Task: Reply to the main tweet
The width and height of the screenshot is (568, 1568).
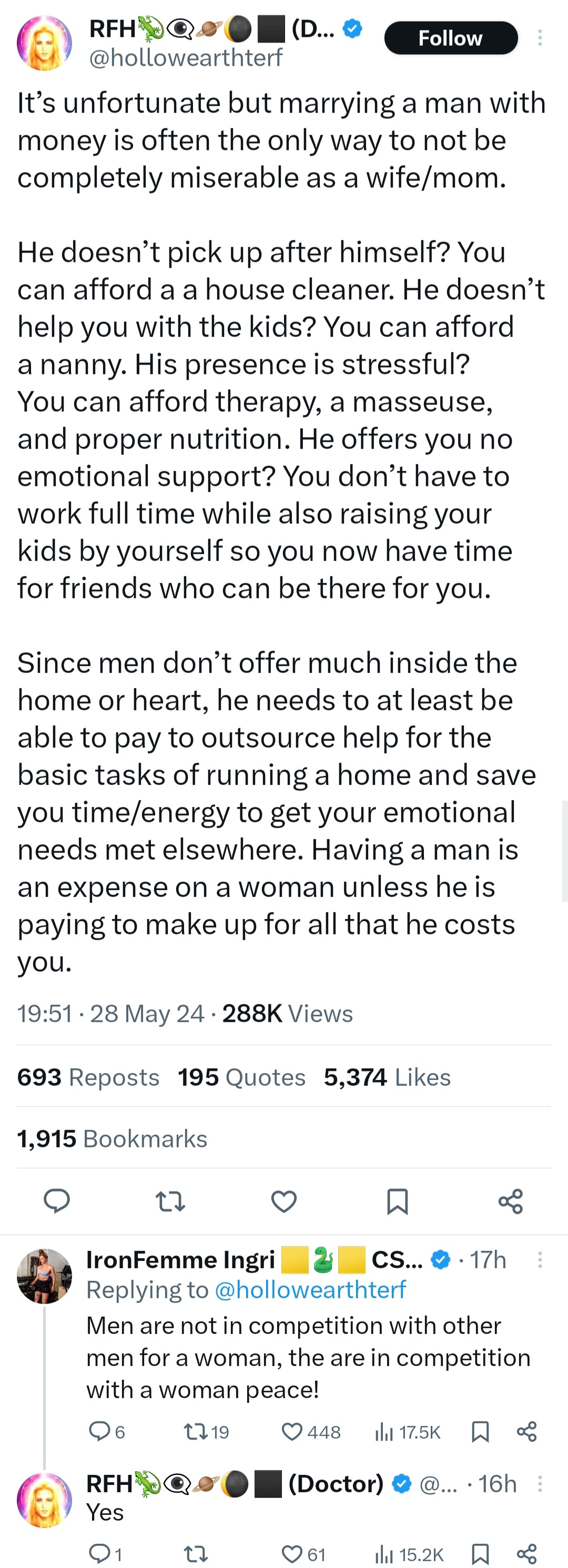Action: [57, 1201]
